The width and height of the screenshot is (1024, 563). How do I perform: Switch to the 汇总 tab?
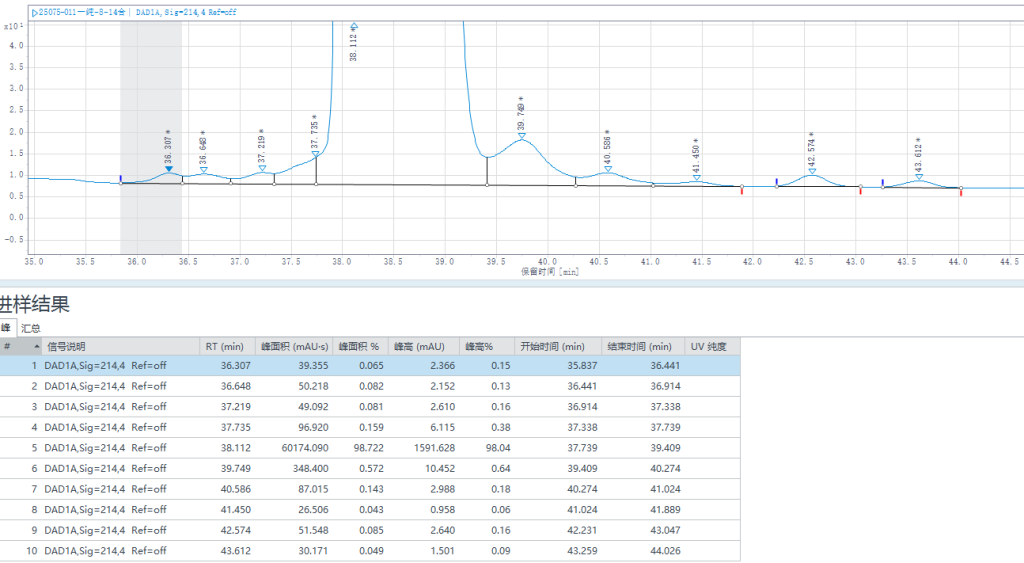pos(31,328)
